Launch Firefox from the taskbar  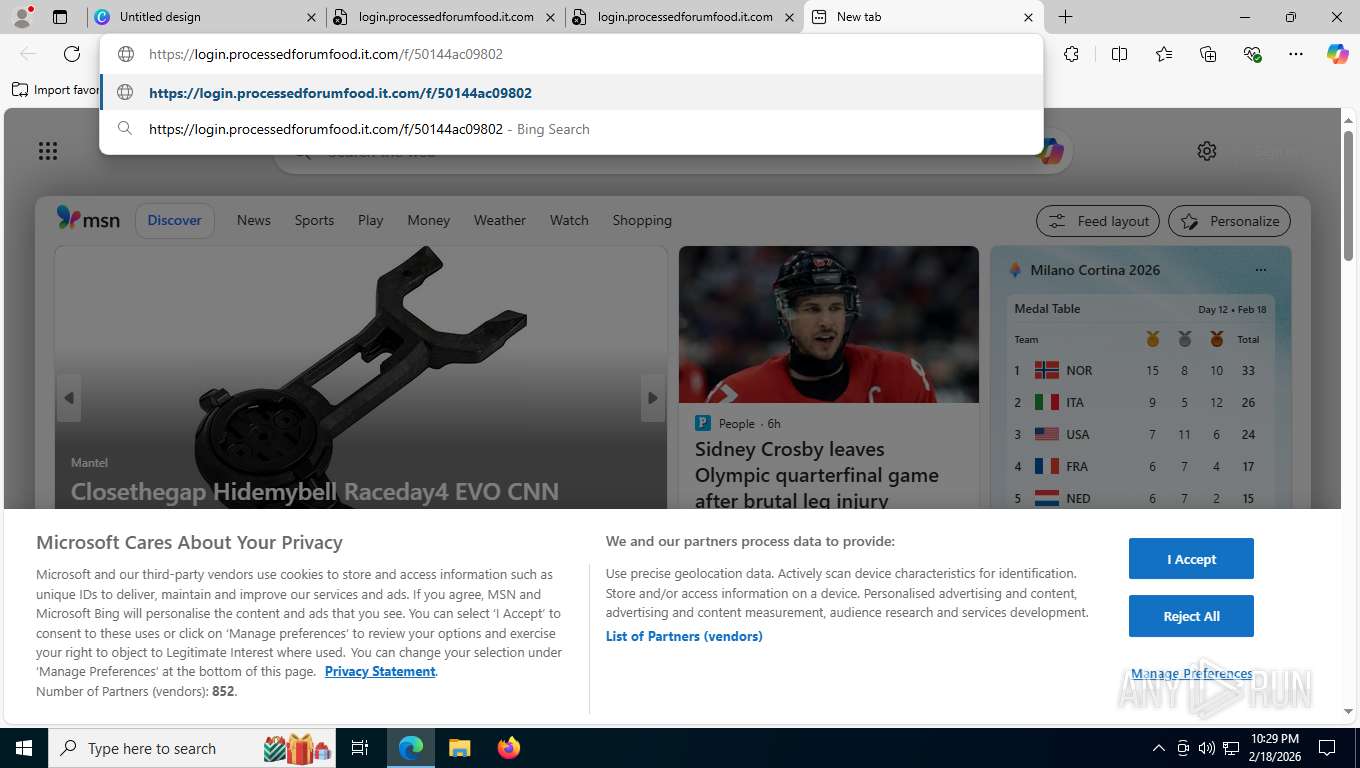click(509, 748)
